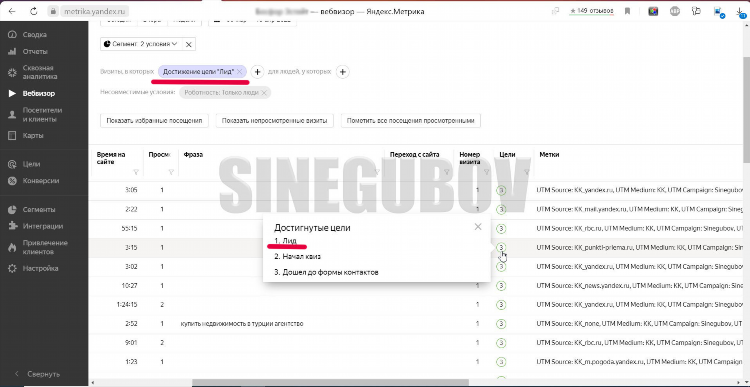Open Конверсии in the sidebar
The image size is (750, 387).
(41, 181)
